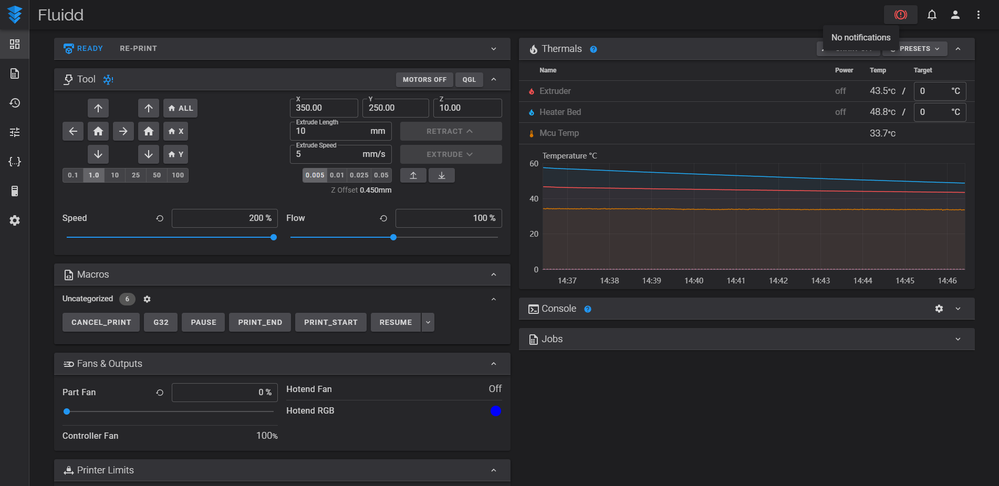The height and width of the screenshot is (486, 999).
Task: Open the dropdown arrow next to RESUME
Action: (428, 322)
